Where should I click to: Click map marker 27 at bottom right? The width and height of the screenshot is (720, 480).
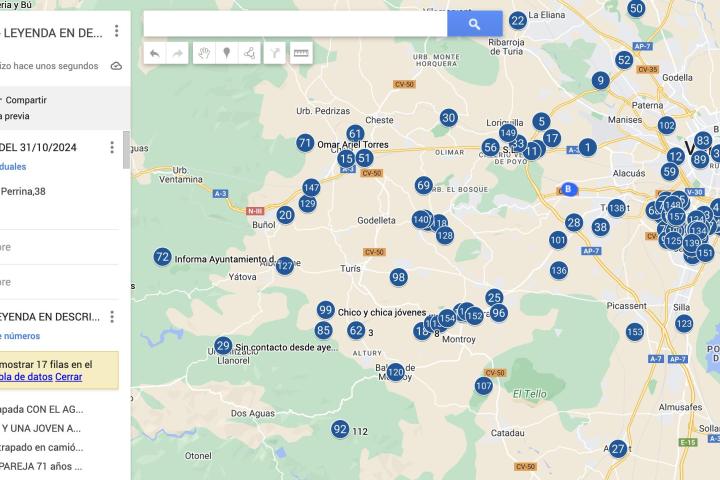point(618,449)
